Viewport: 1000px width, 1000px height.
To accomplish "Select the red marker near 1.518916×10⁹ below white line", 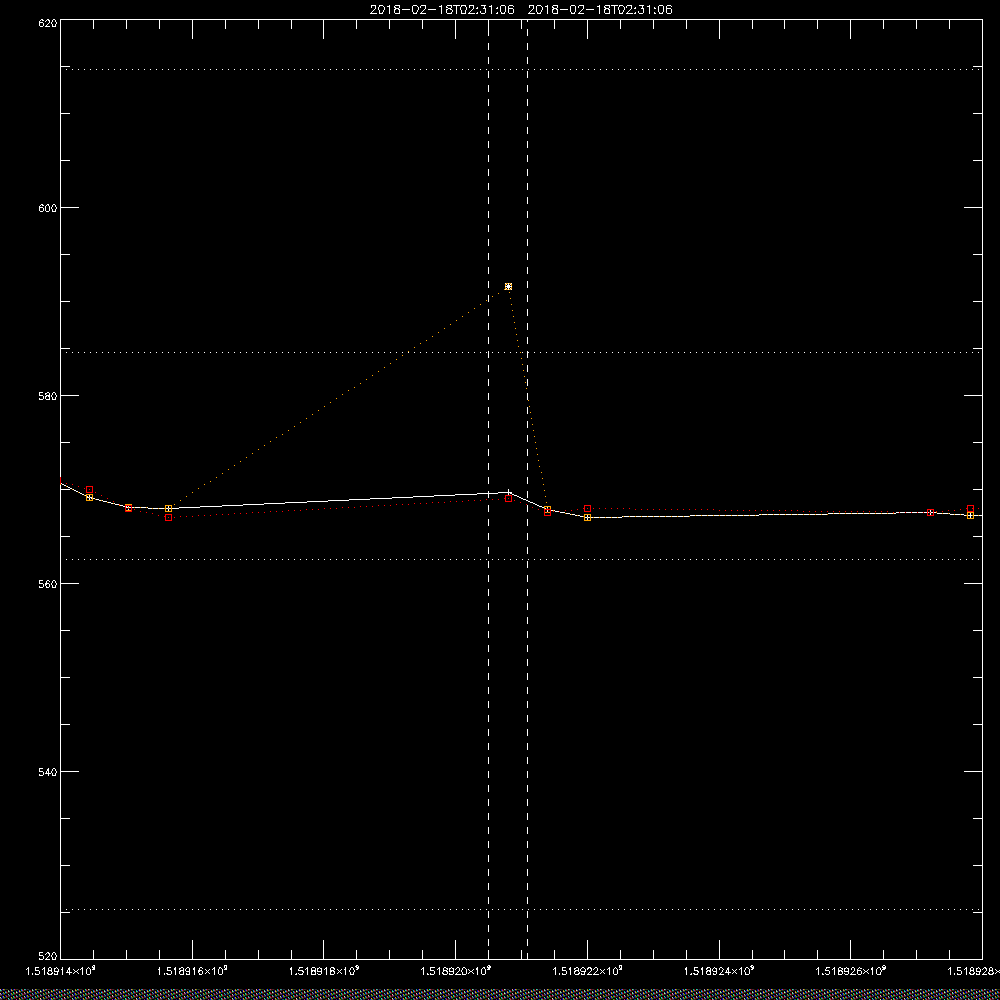I will (168, 517).
